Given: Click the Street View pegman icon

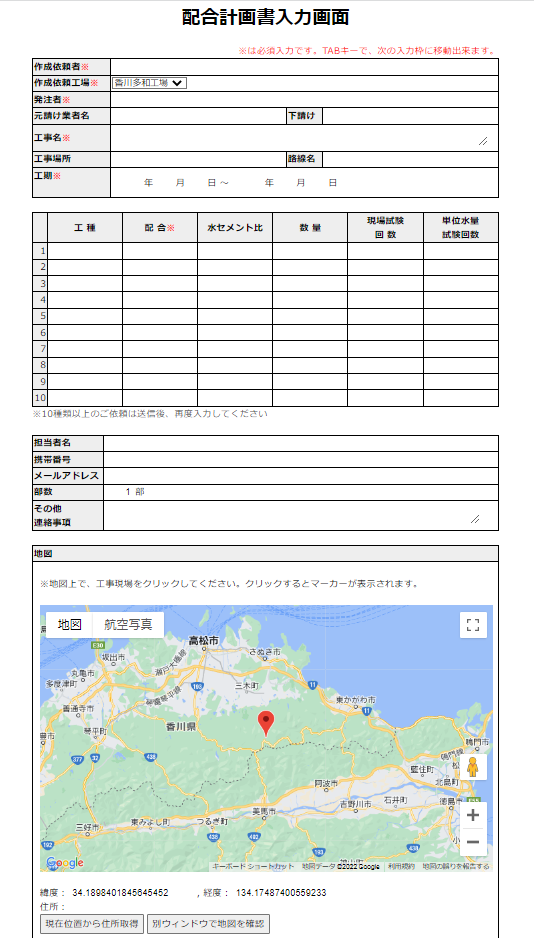Looking at the screenshot, I should tap(473, 766).
